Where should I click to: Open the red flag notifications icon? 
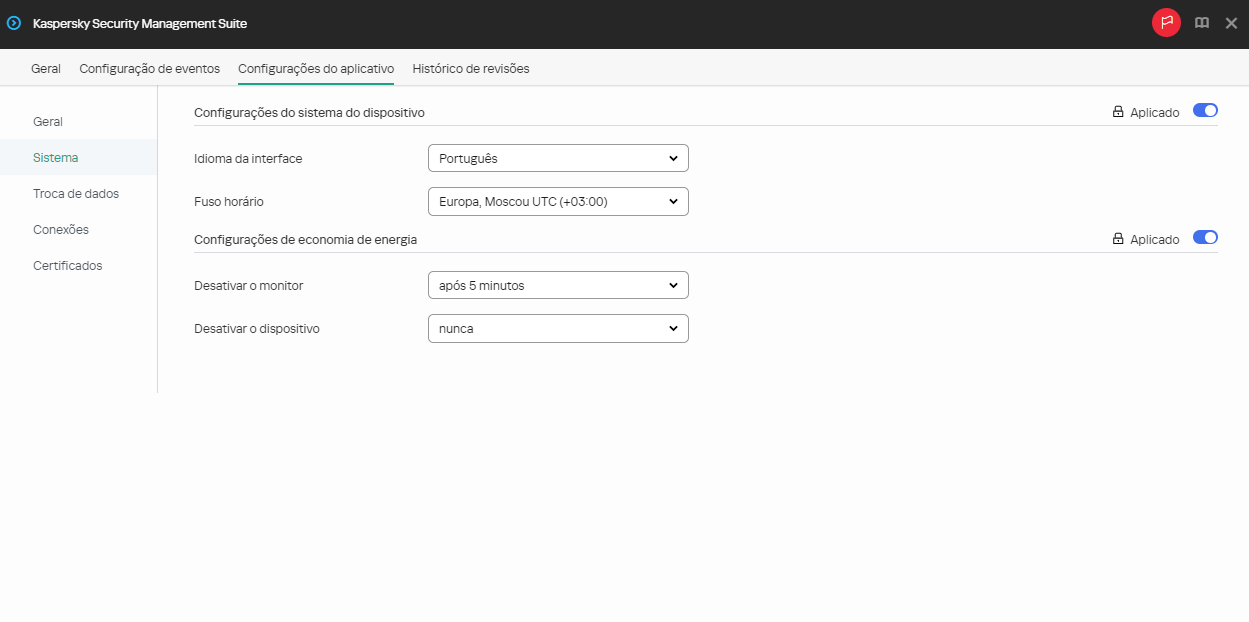pyautogui.click(x=1165, y=22)
